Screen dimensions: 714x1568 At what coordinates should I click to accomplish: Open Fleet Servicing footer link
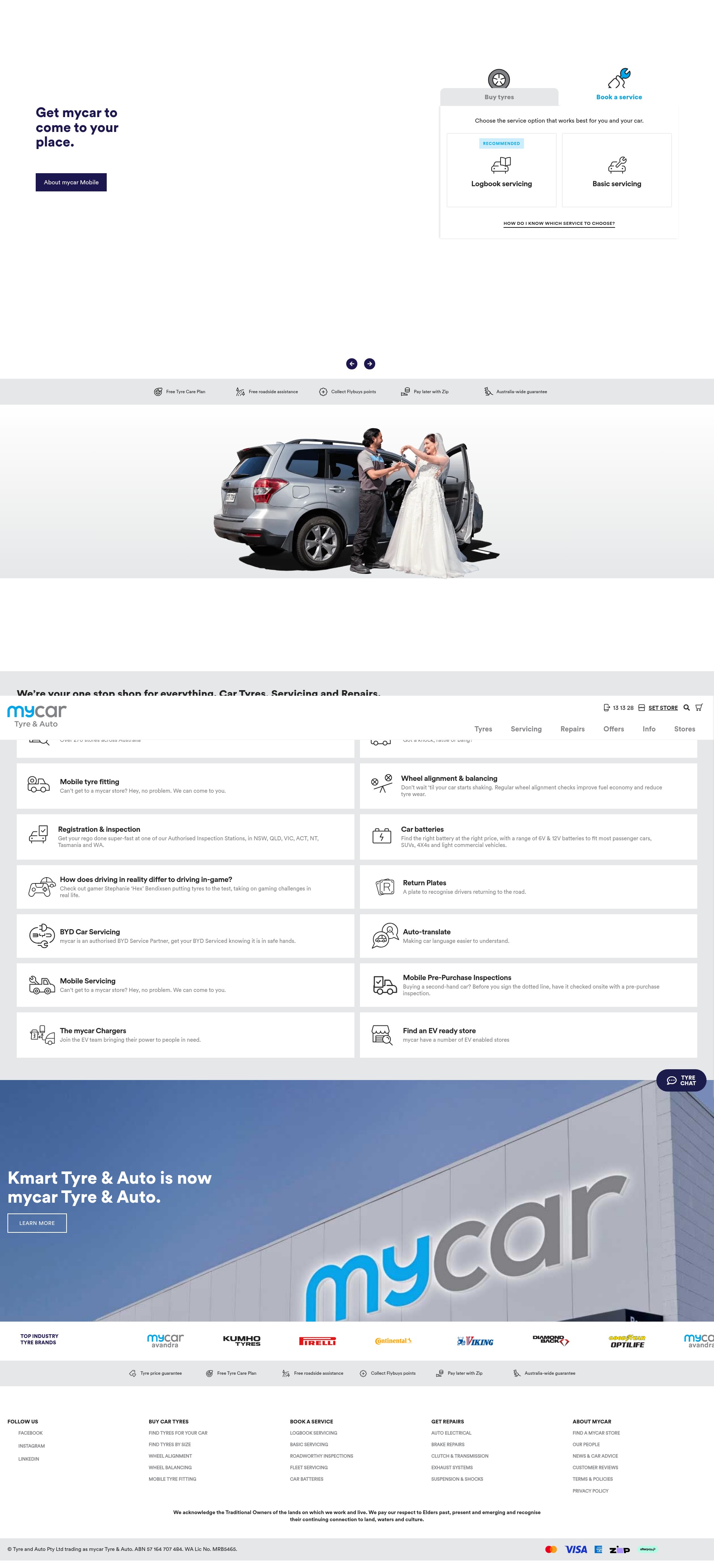click(x=309, y=1468)
